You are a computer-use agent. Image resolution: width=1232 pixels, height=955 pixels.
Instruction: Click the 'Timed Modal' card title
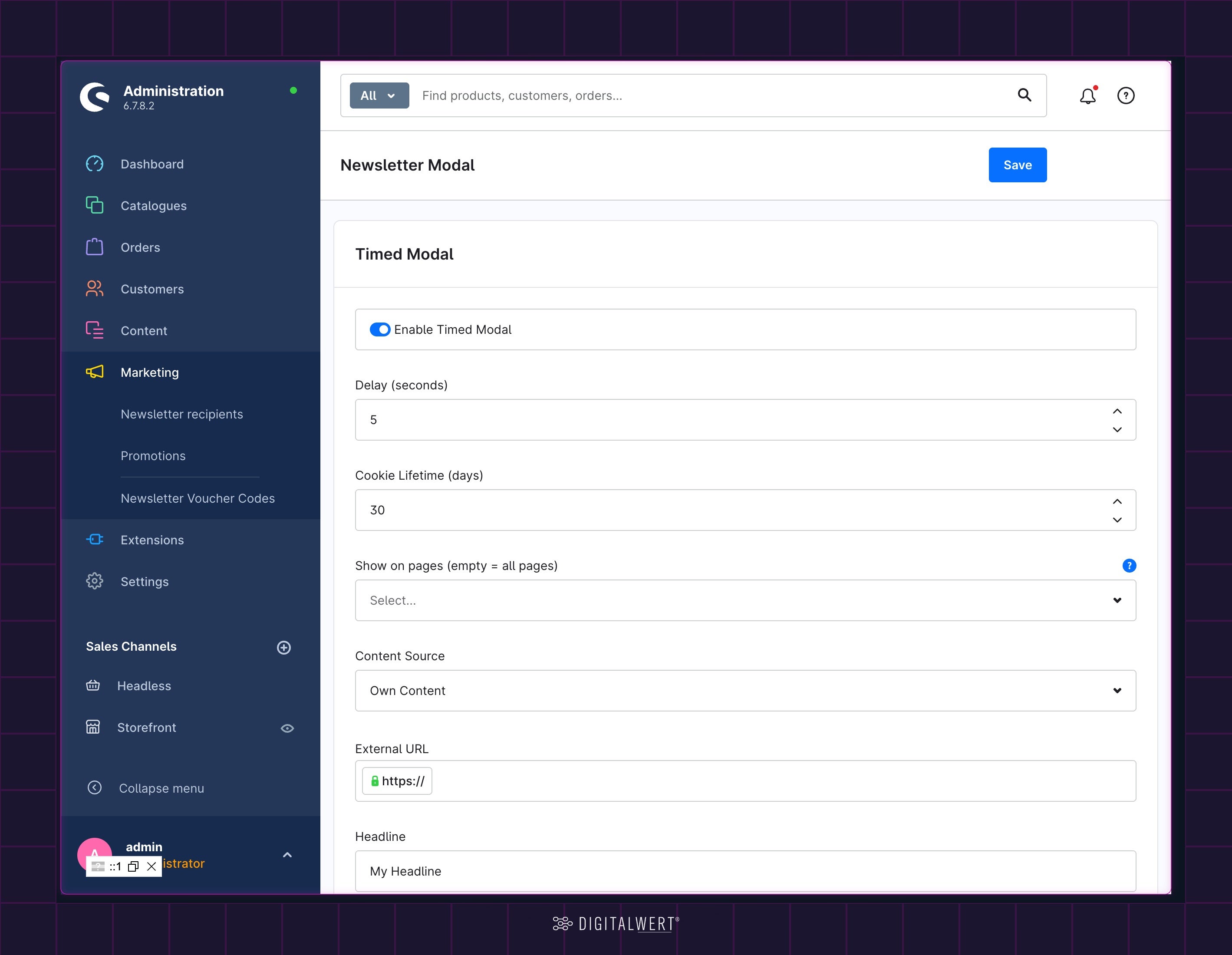[x=404, y=254]
